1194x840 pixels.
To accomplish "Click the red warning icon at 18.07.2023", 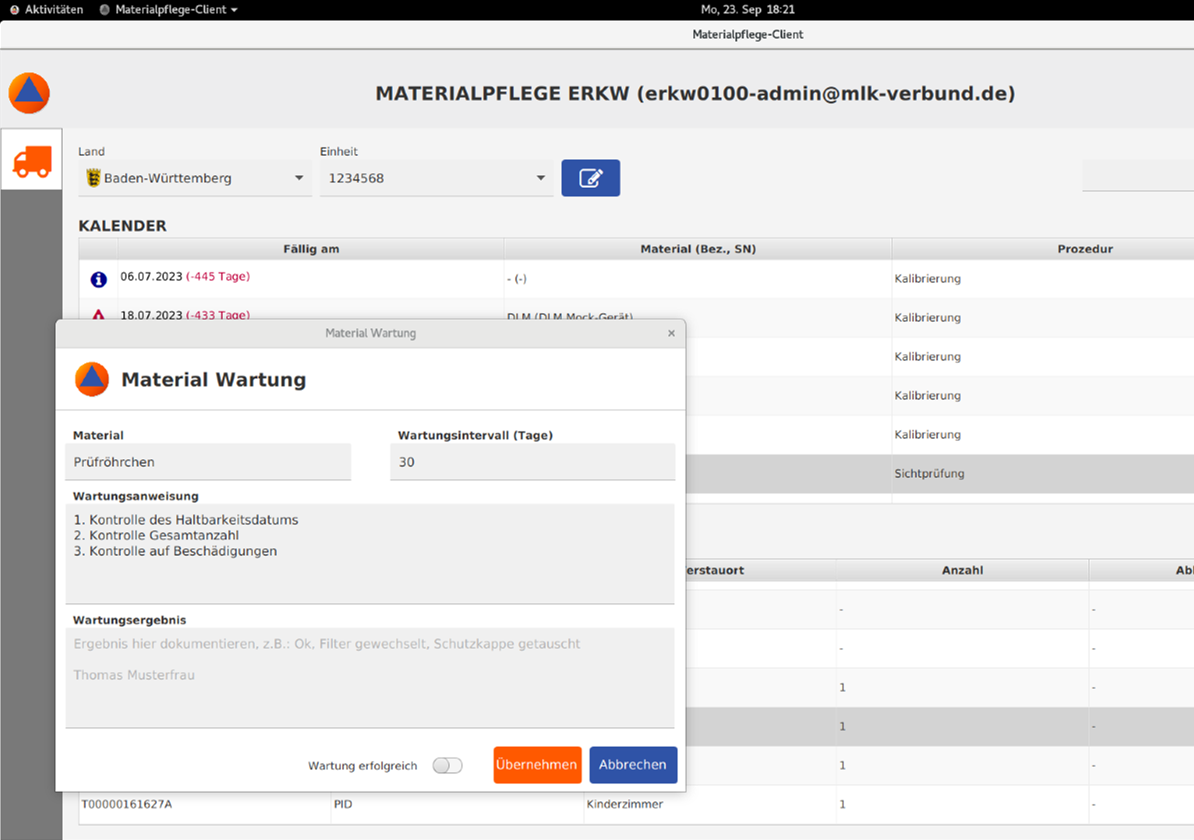I will tap(98, 315).
